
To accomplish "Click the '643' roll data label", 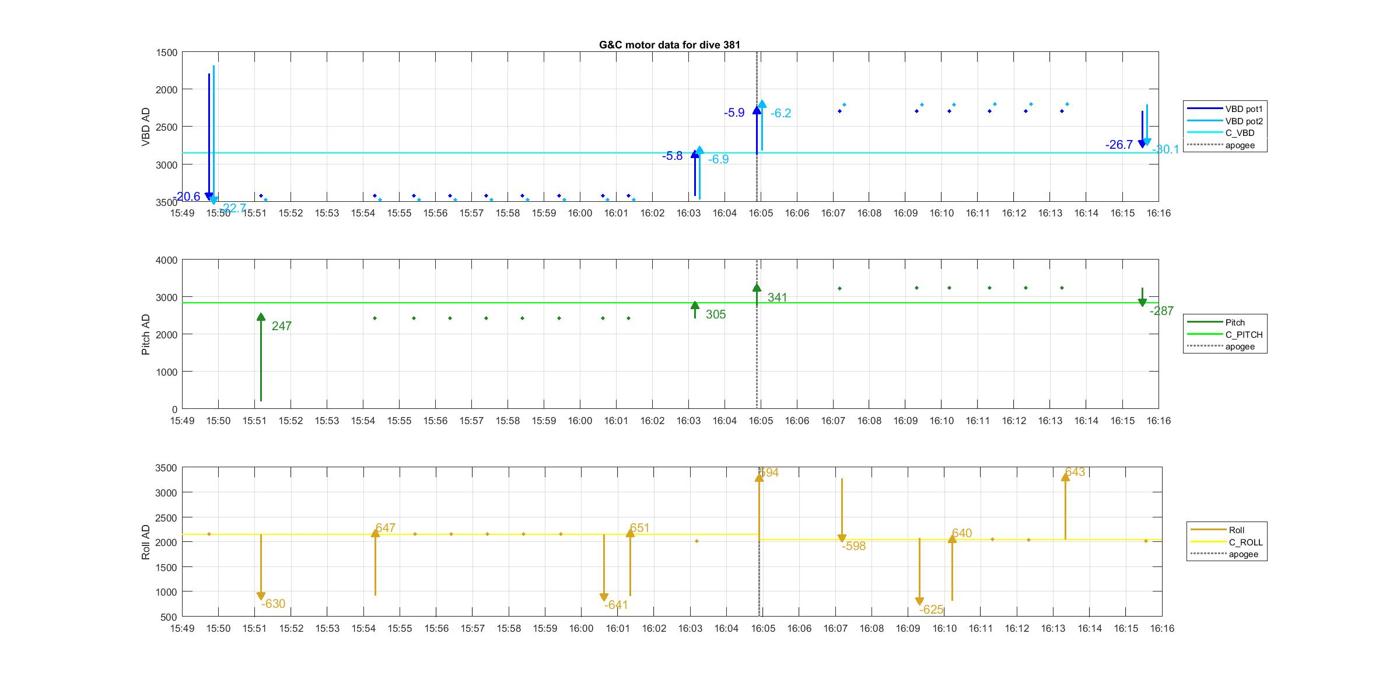I will click(x=1075, y=472).
